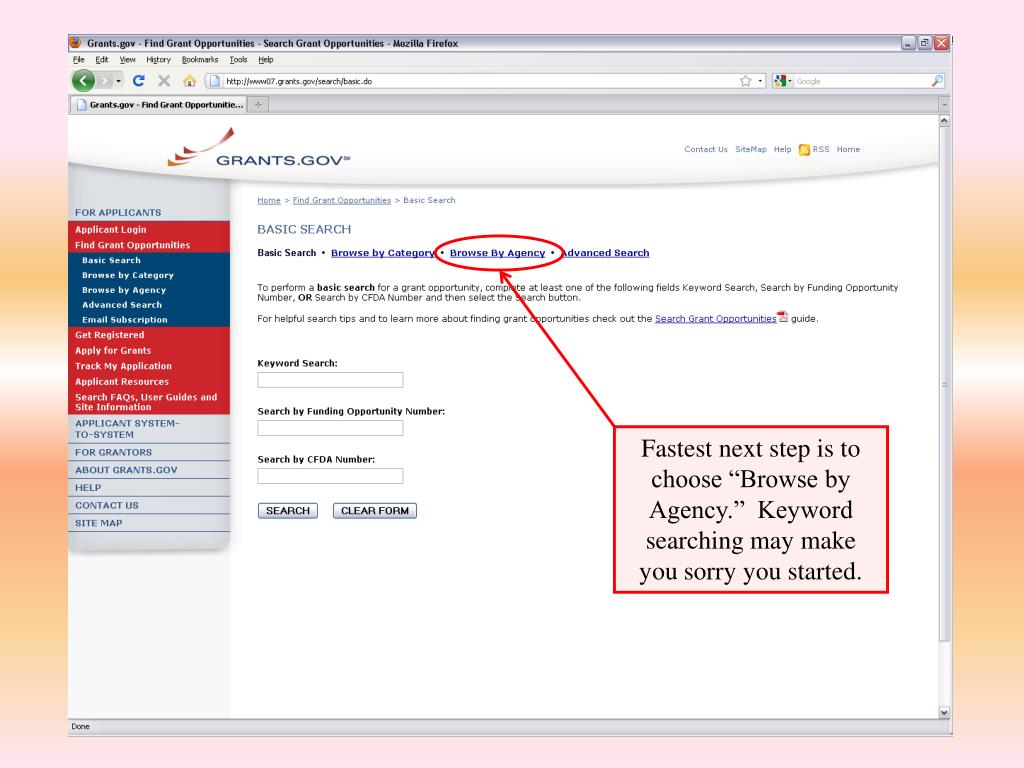Click the Advanced Search link
Screen dimensions: 1024x768
tap(605, 253)
